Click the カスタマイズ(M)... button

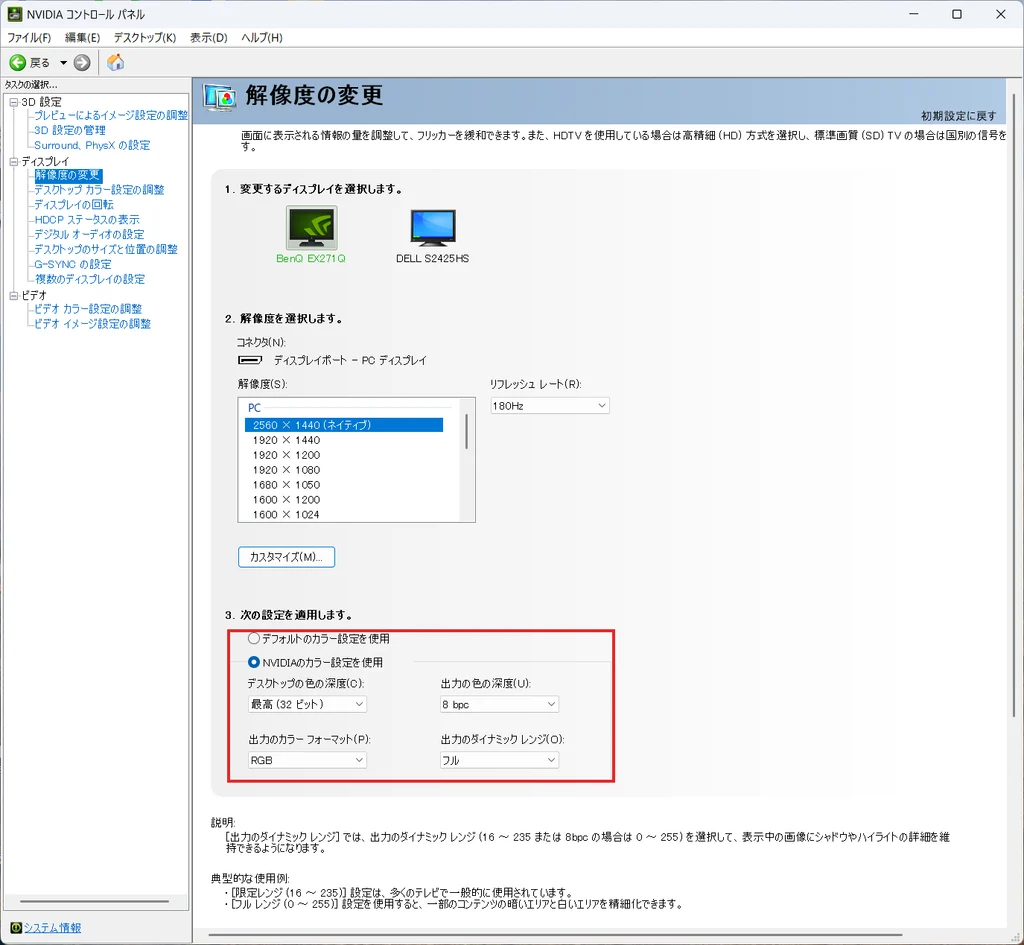[x=287, y=557]
